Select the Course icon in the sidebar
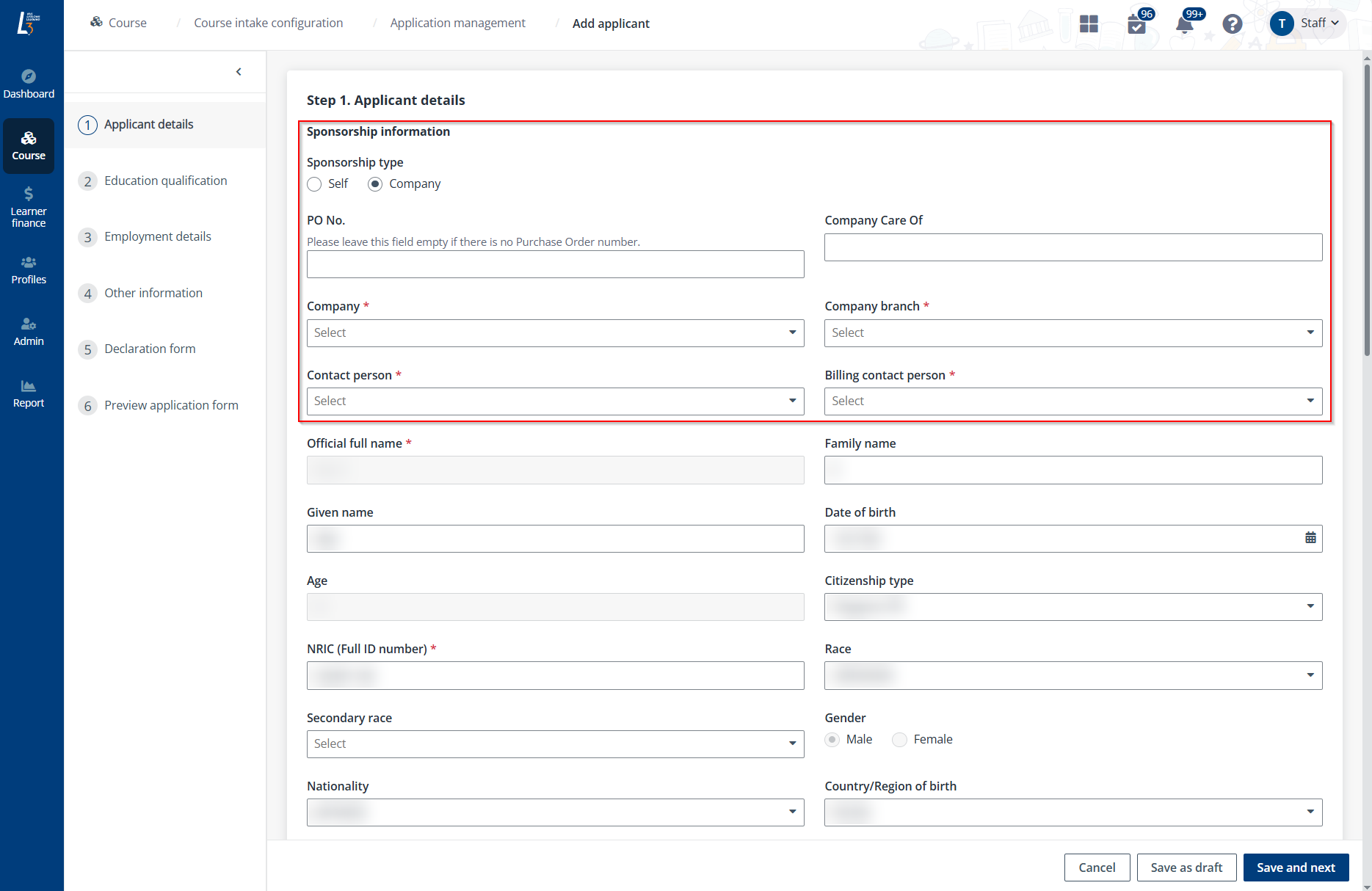The height and width of the screenshot is (891, 1372). 29,145
